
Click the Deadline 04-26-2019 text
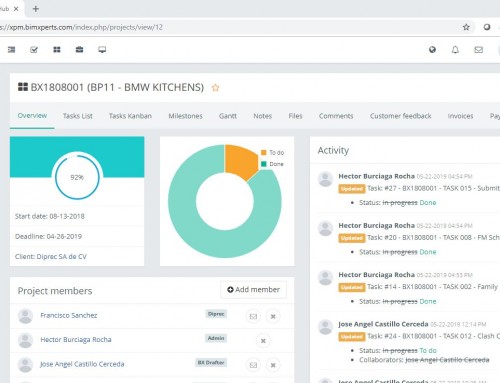click(x=48, y=237)
